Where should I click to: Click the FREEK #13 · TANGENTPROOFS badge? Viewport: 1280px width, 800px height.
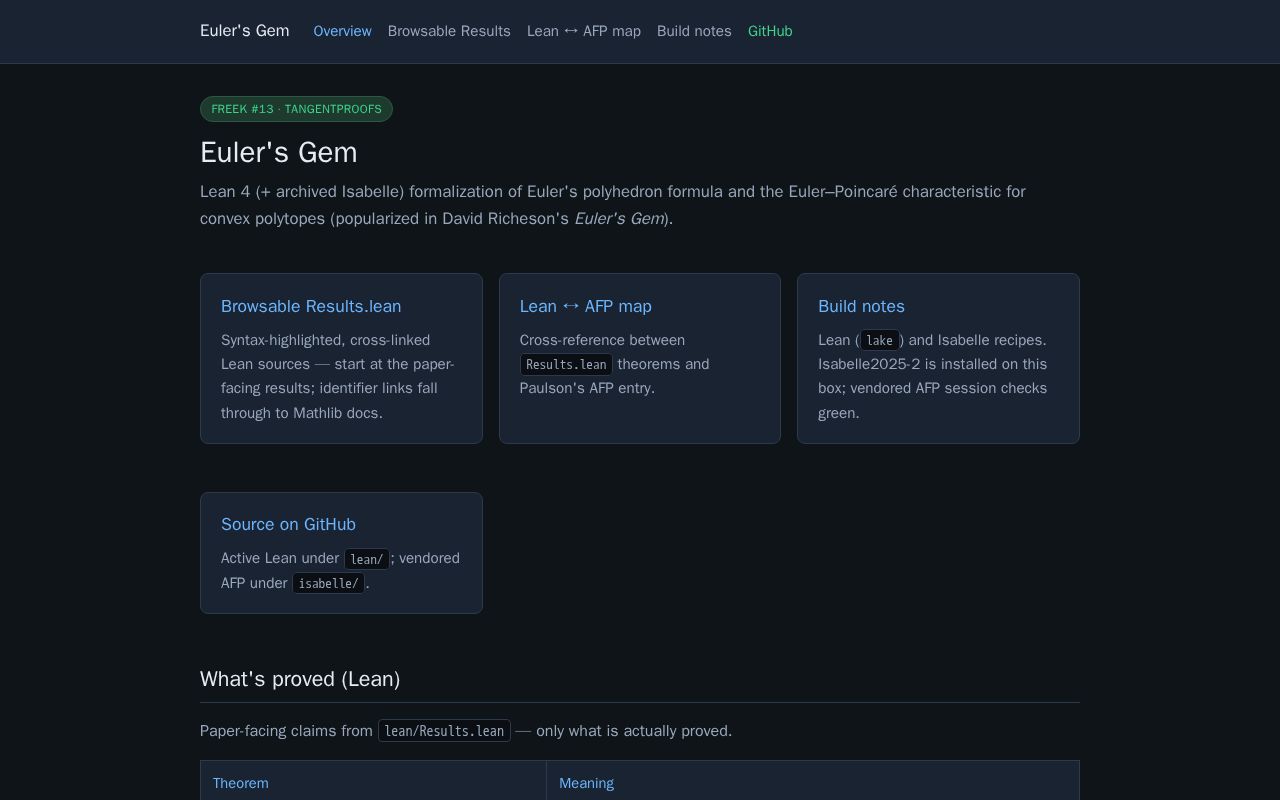click(x=296, y=109)
